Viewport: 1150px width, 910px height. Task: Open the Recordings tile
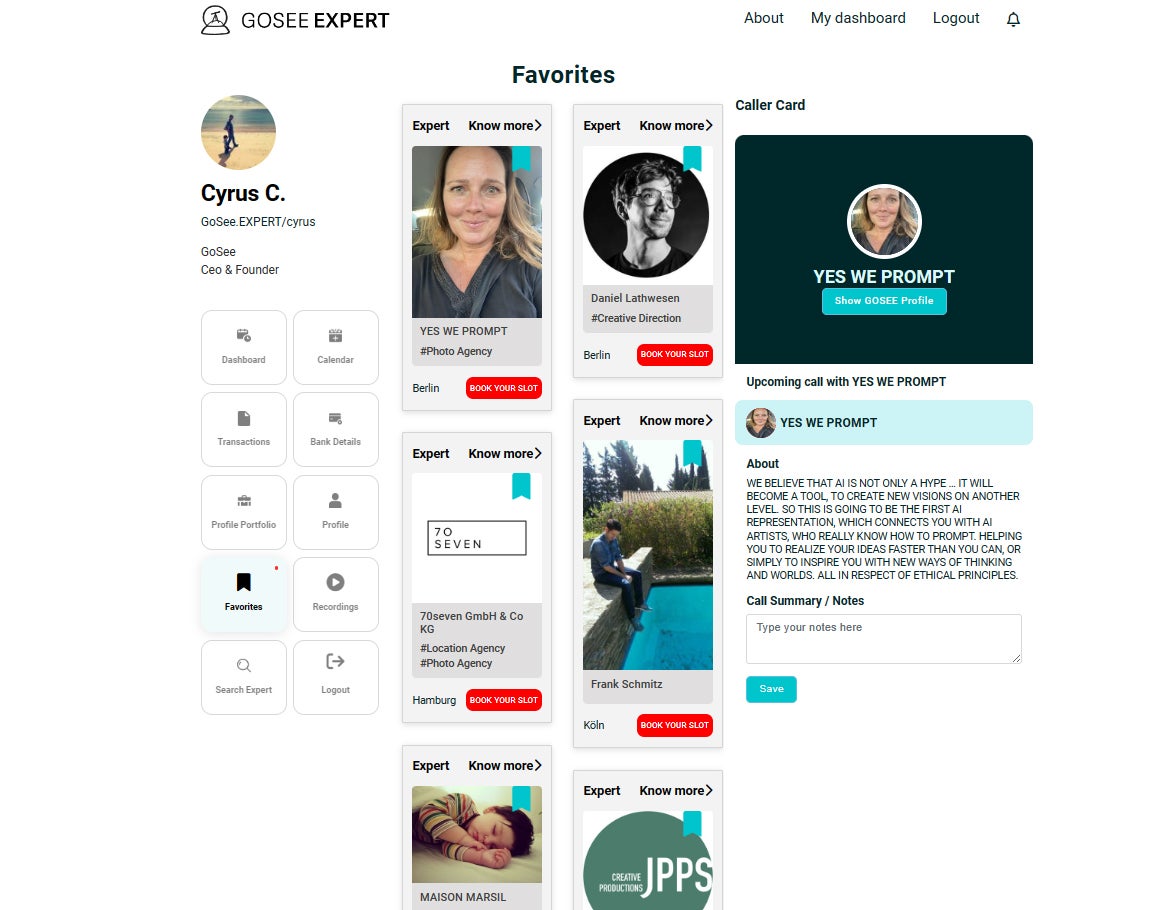click(x=335, y=594)
